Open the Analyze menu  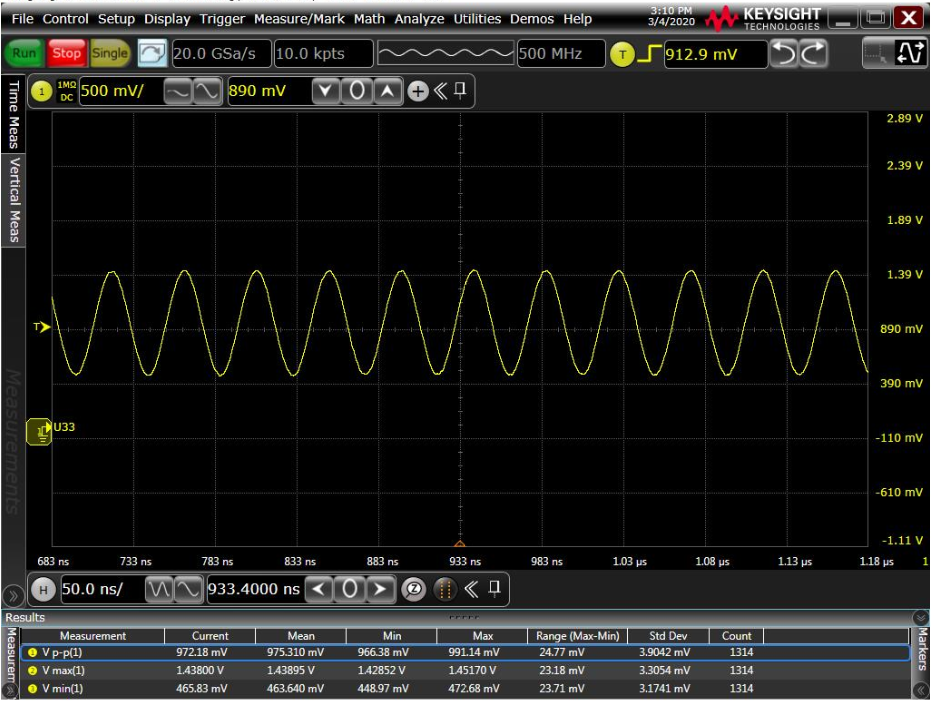pos(419,19)
